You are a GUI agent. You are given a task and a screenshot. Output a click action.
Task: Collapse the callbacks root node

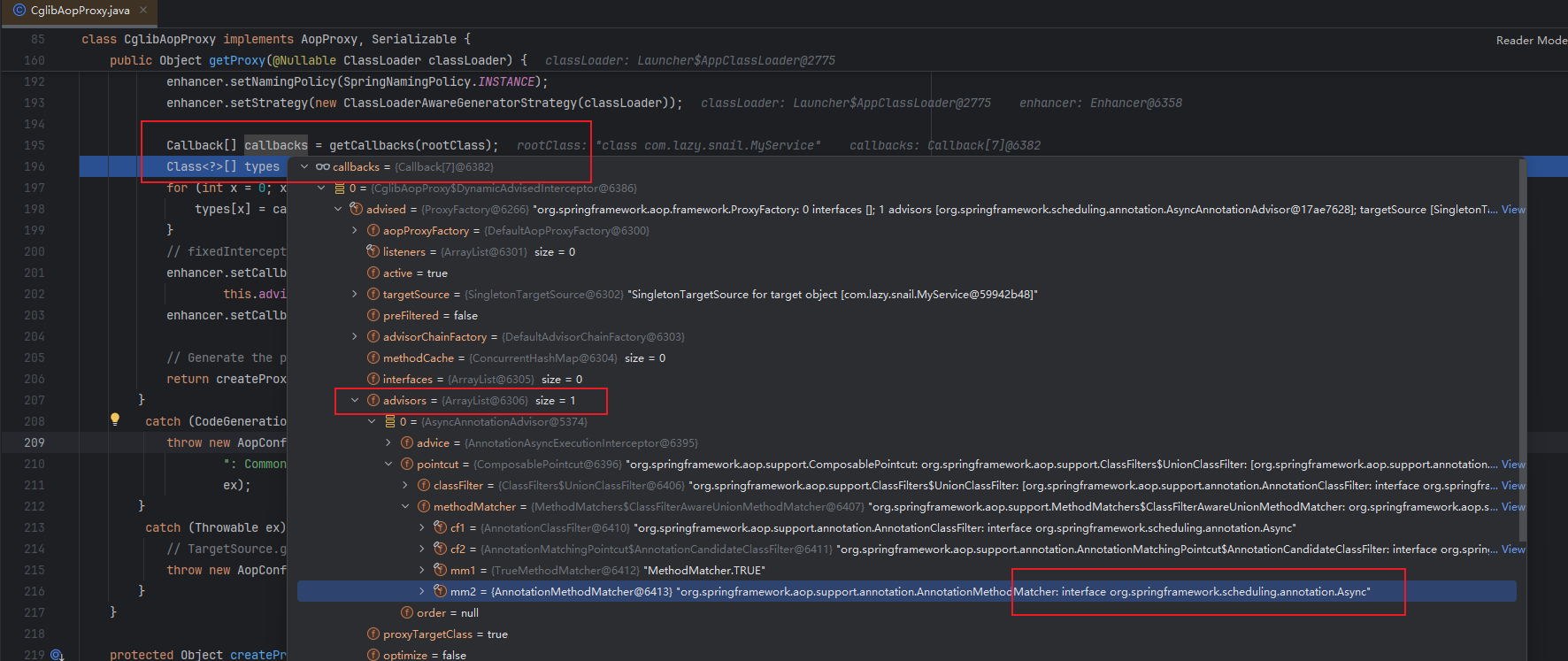point(304,166)
